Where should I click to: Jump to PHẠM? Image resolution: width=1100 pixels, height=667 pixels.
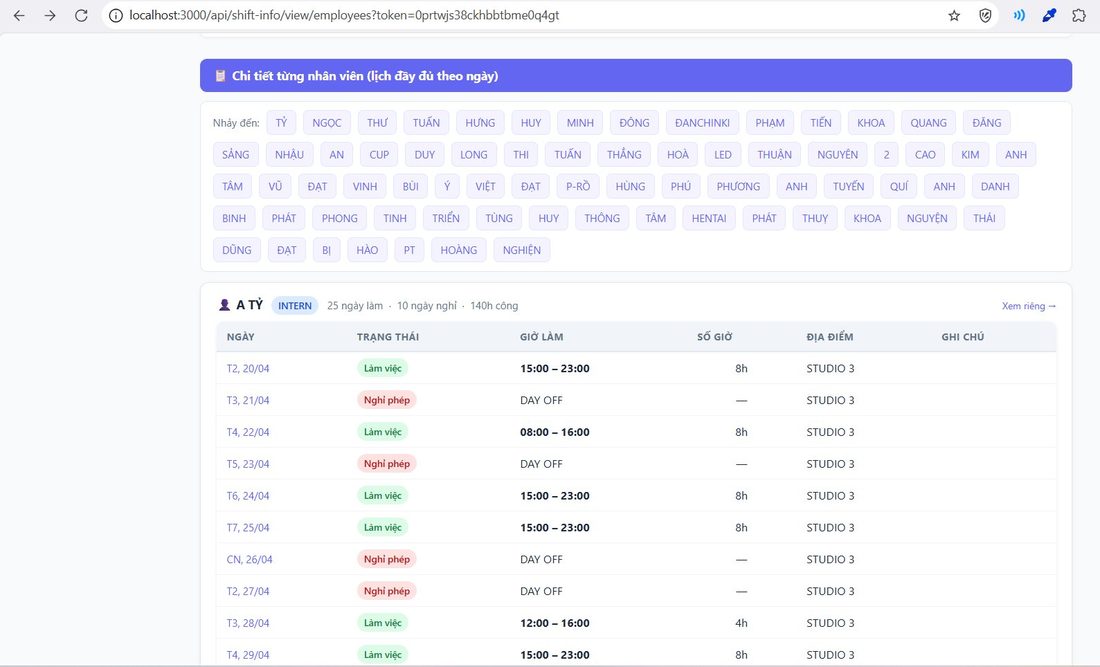pyautogui.click(x=770, y=123)
